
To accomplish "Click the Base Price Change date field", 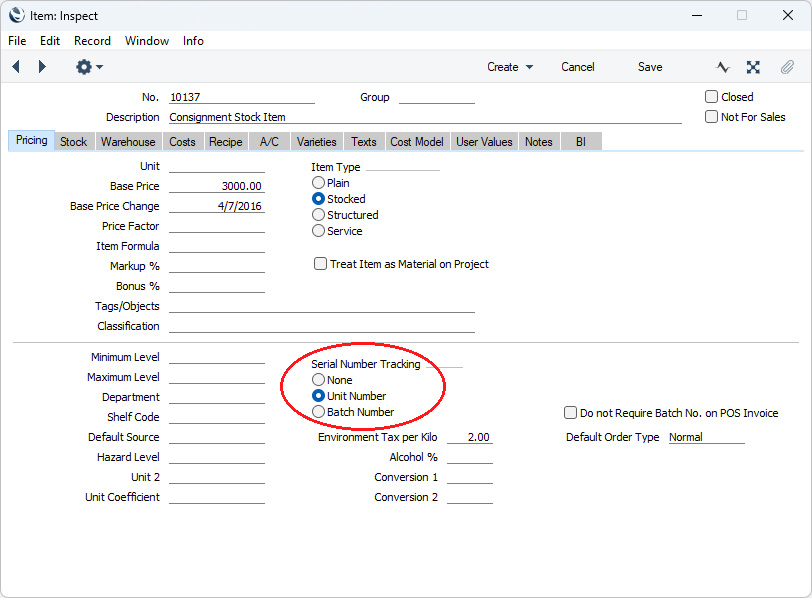I will coord(217,206).
